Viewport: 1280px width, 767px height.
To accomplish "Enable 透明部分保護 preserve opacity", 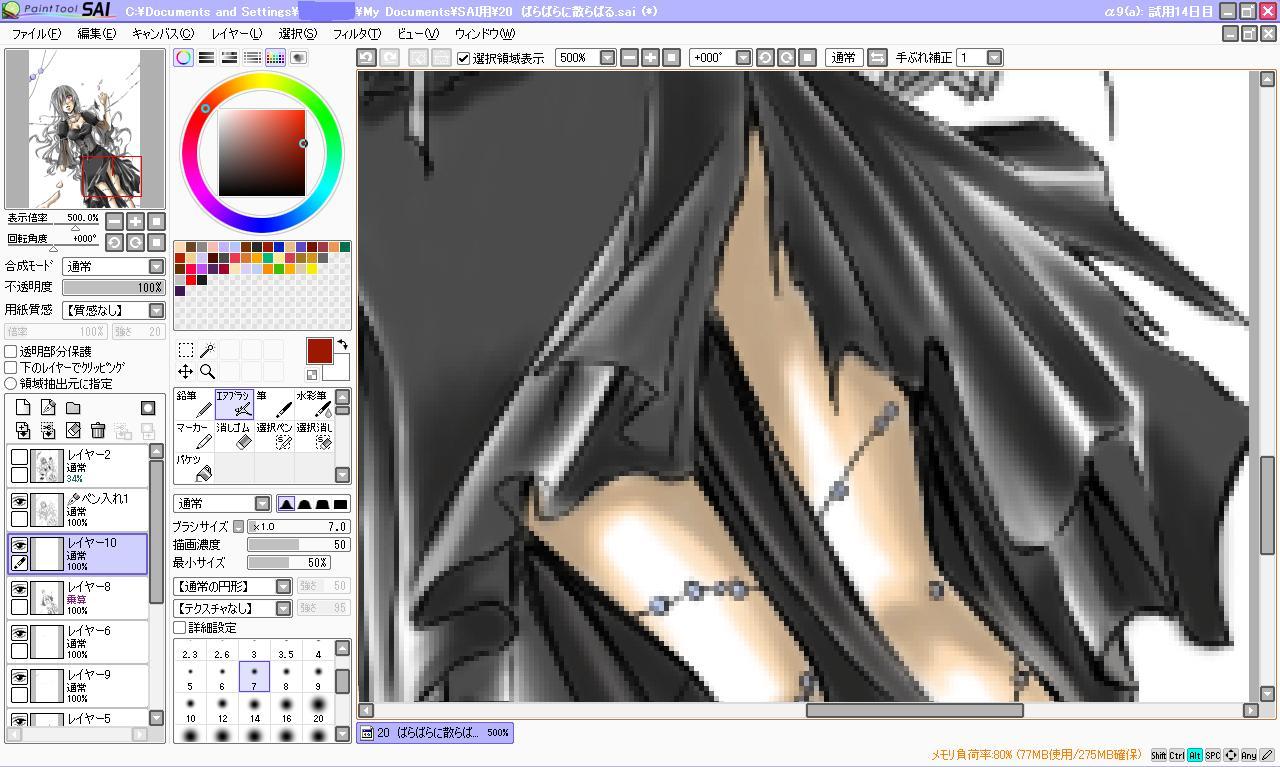I will 11,352.
